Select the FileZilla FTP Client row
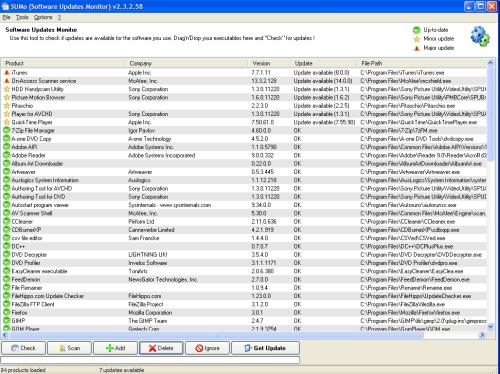 tap(244, 304)
